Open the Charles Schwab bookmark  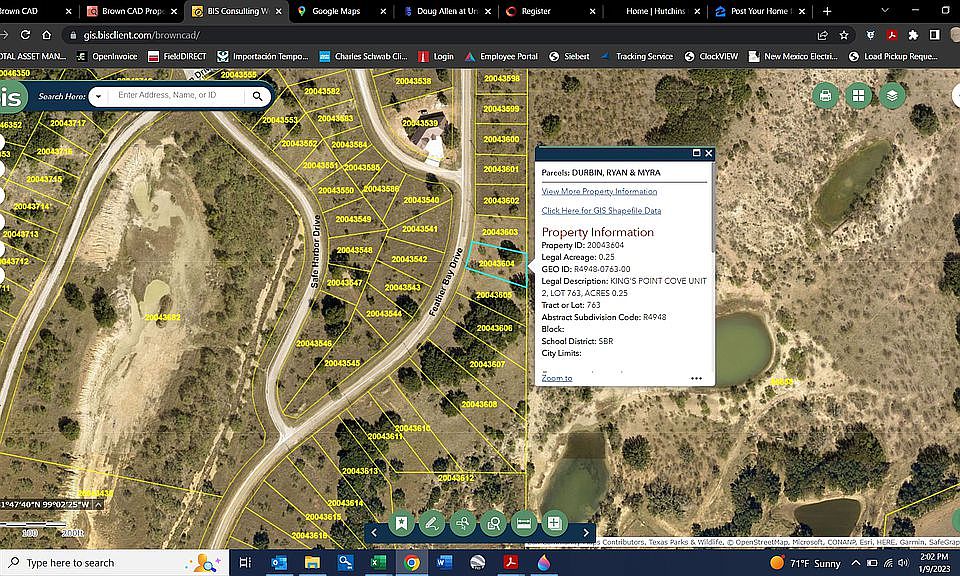tap(364, 56)
